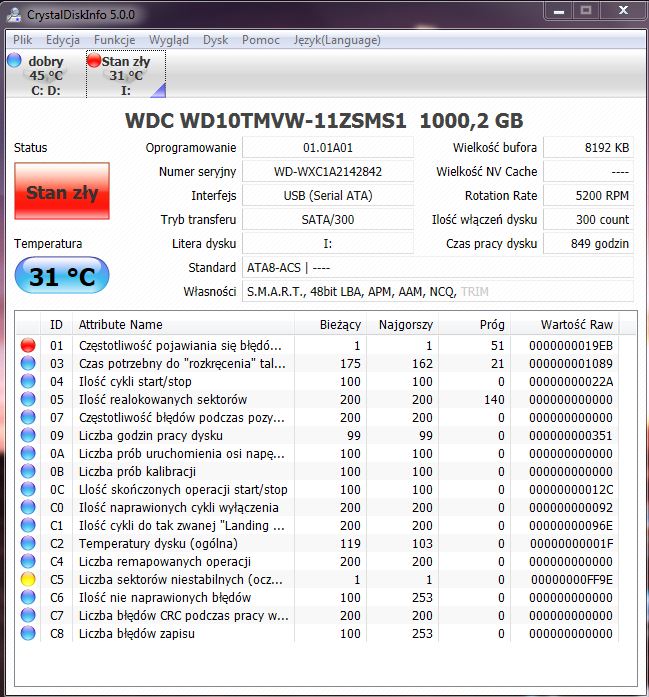Click the CrystalDiskInfo title bar app icon
The height and width of the screenshot is (697, 649).
tap(14, 15)
